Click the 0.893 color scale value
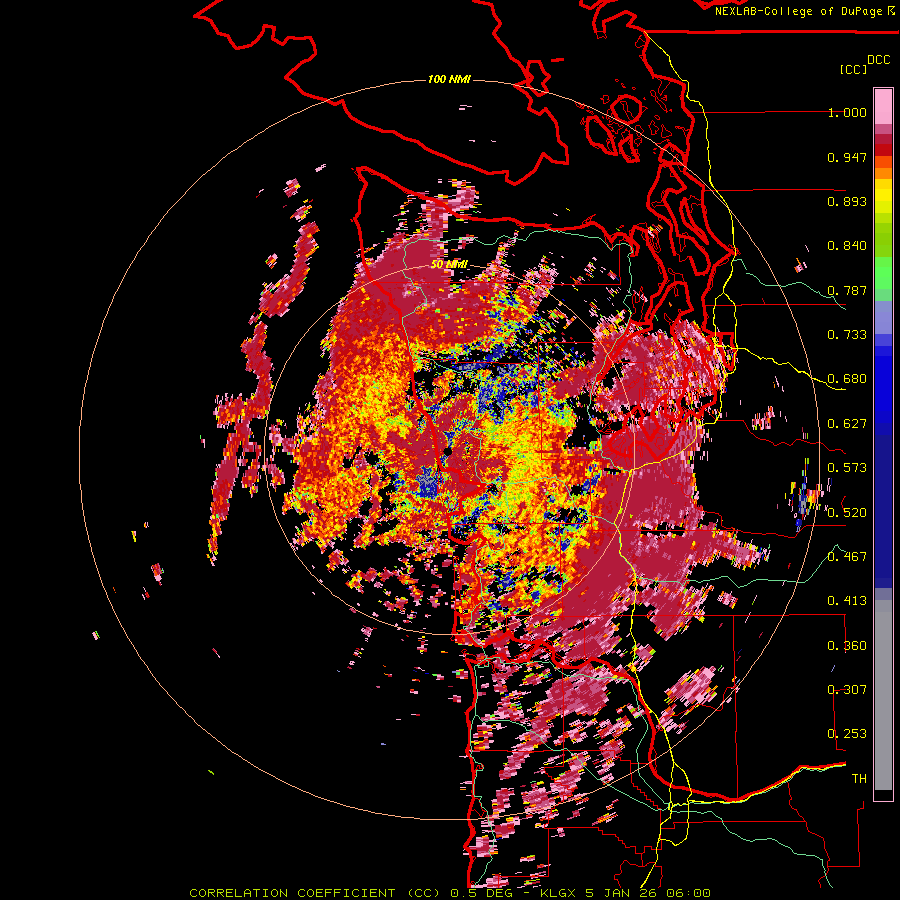This screenshot has height=900, width=900. [x=847, y=201]
